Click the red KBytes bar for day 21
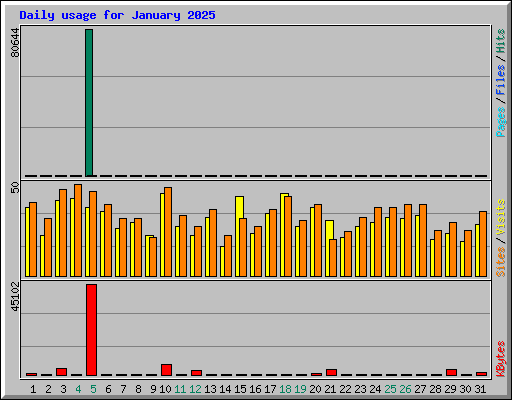 click(x=331, y=372)
